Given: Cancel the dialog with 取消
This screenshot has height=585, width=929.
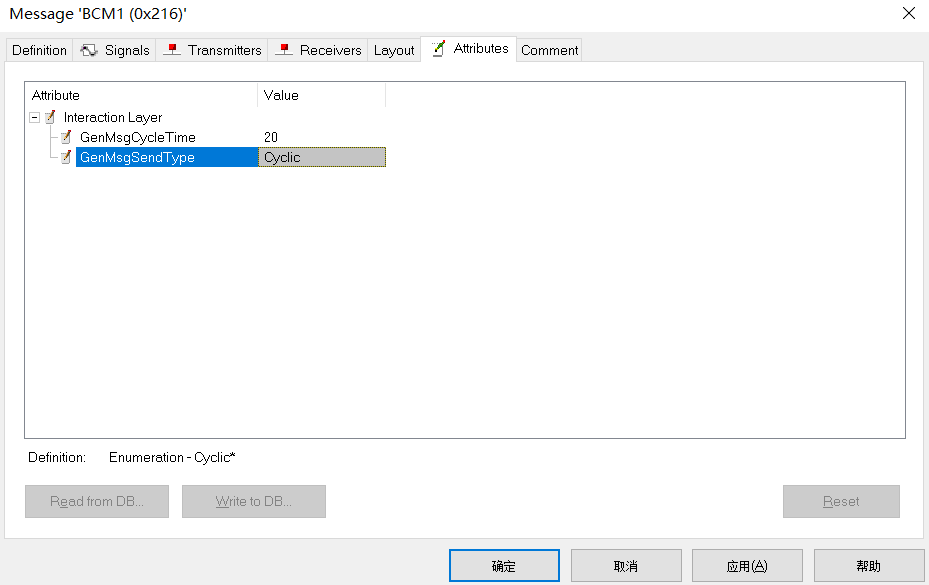Looking at the screenshot, I should click(626, 564).
